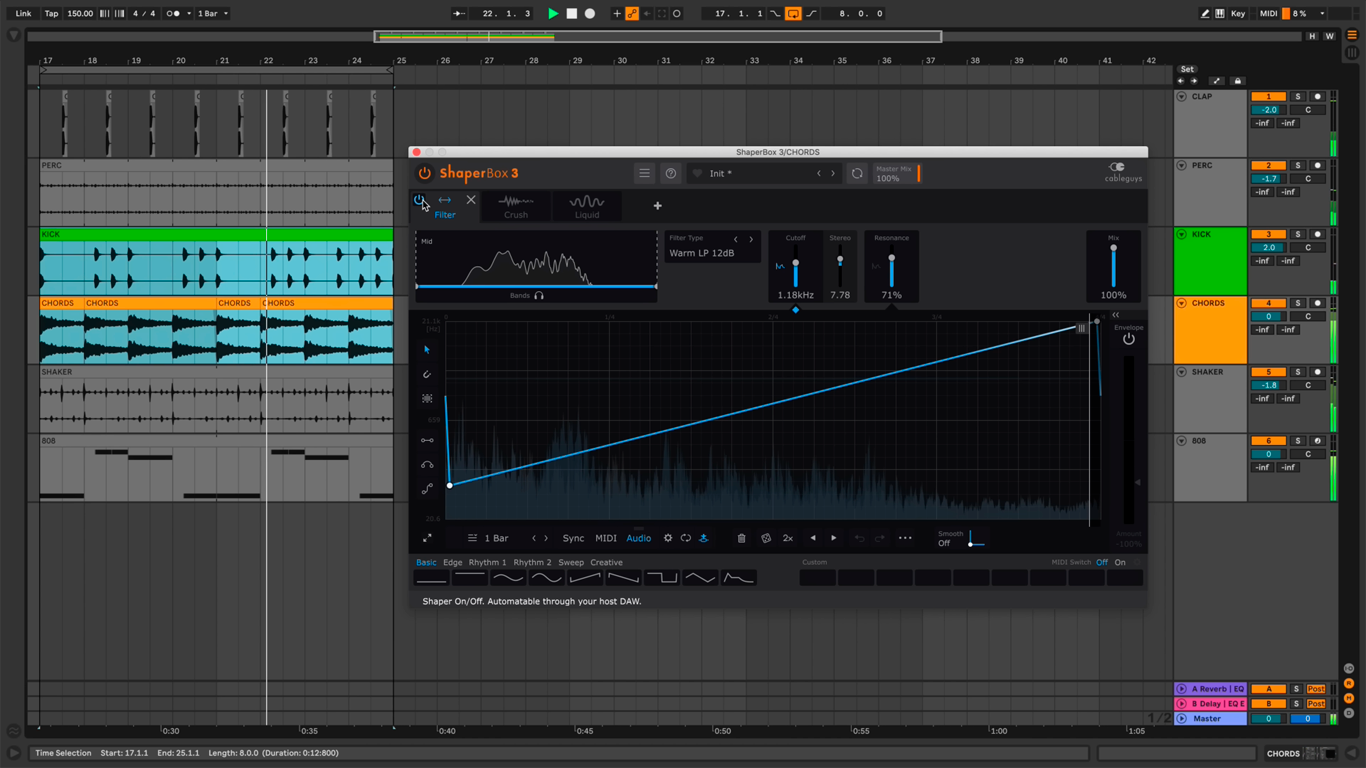1366x768 pixels.
Task: Toggle the Filter shaper power icon
Action: 419,200
